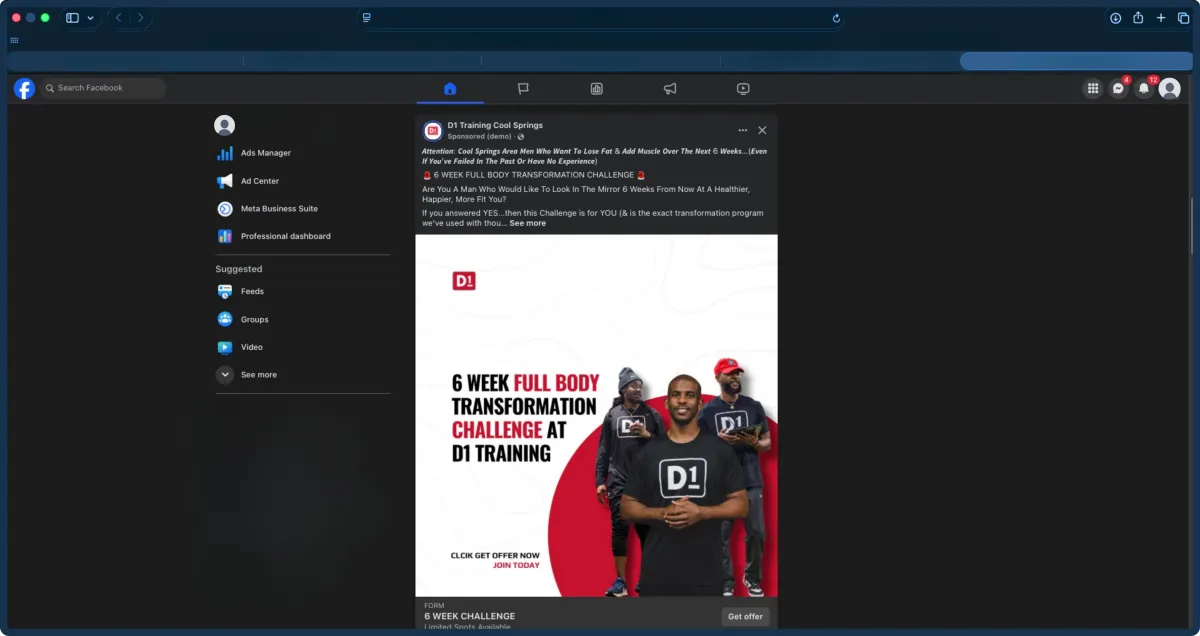The width and height of the screenshot is (1200, 636).
Task: Click the Groups icon
Action: [225, 319]
